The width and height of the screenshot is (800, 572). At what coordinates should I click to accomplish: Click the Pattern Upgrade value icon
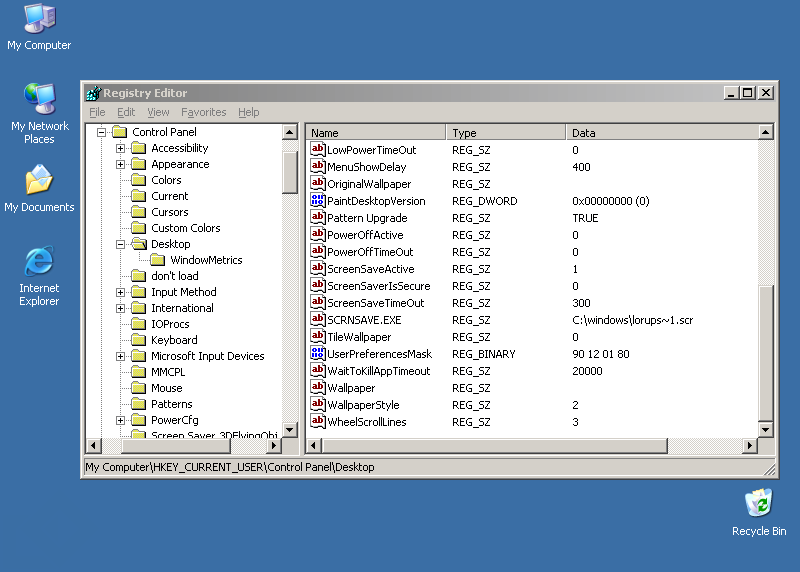[317, 217]
